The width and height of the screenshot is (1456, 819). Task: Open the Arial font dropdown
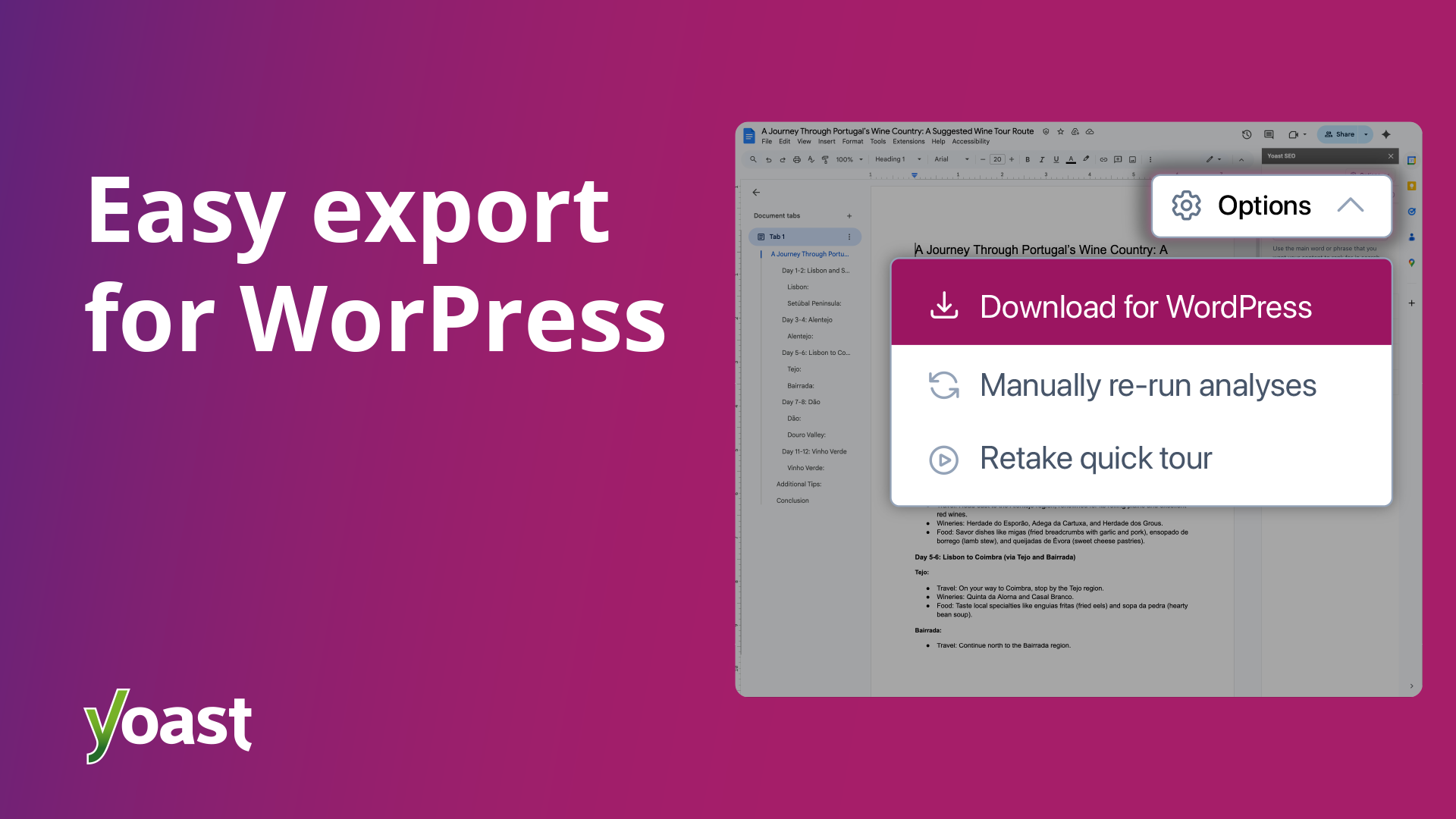pyautogui.click(x=951, y=159)
